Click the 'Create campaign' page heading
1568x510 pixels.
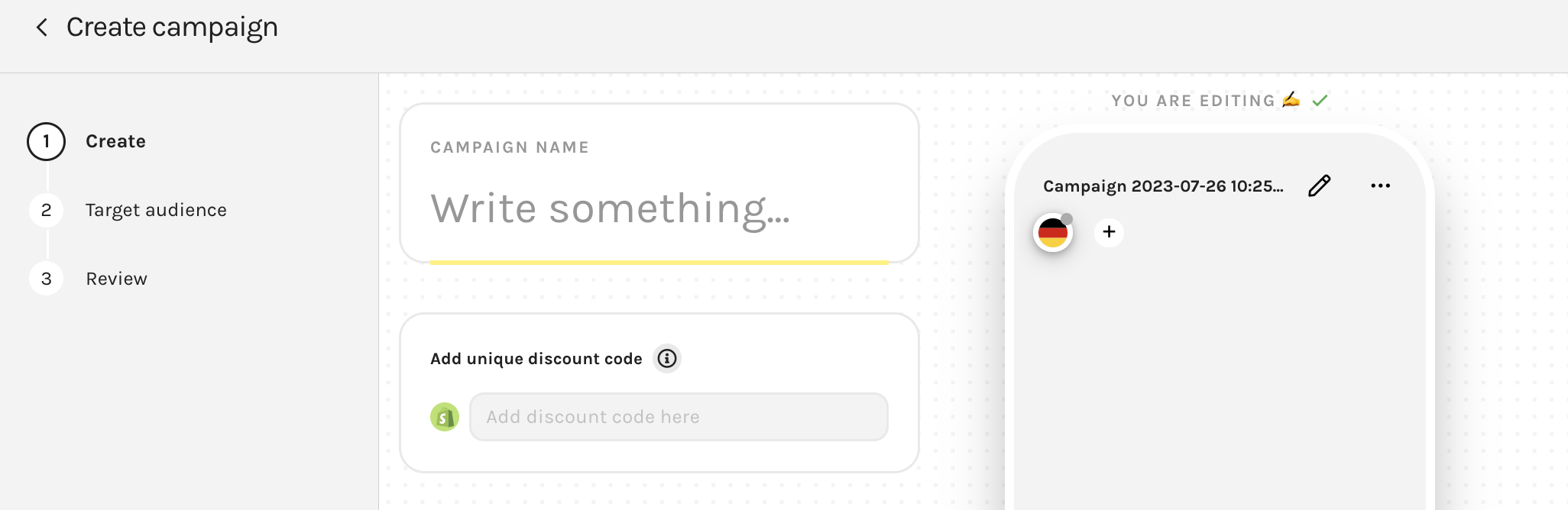172,27
